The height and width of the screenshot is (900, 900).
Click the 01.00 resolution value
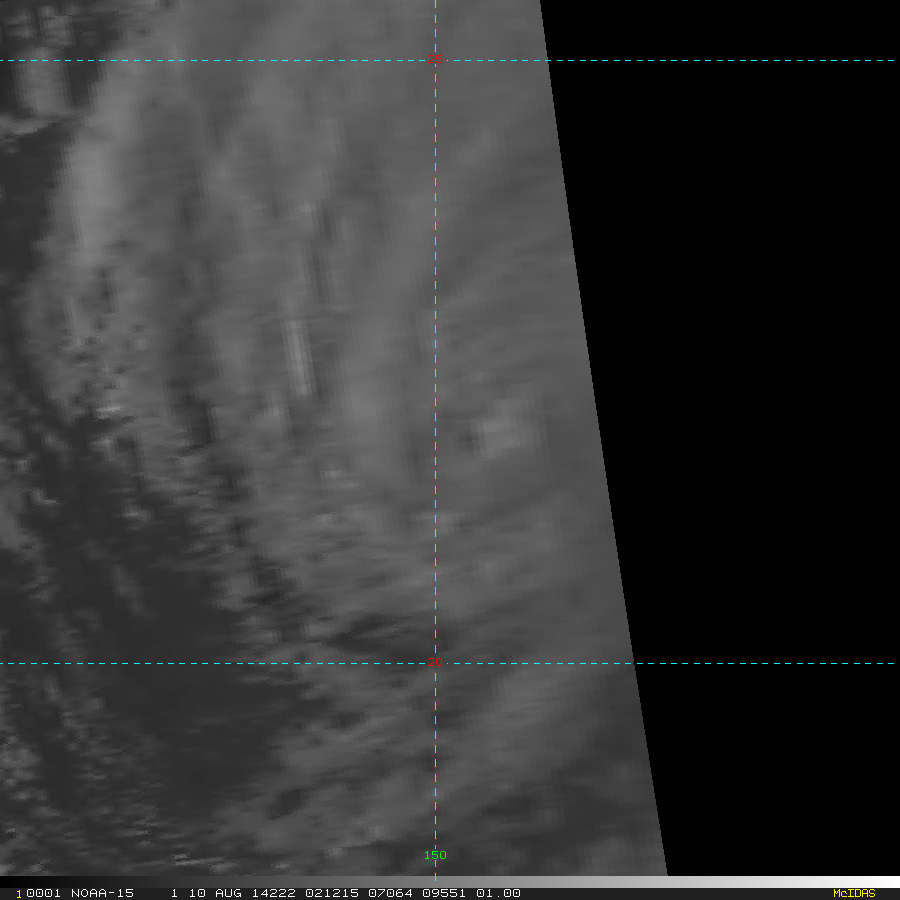(x=497, y=893)
